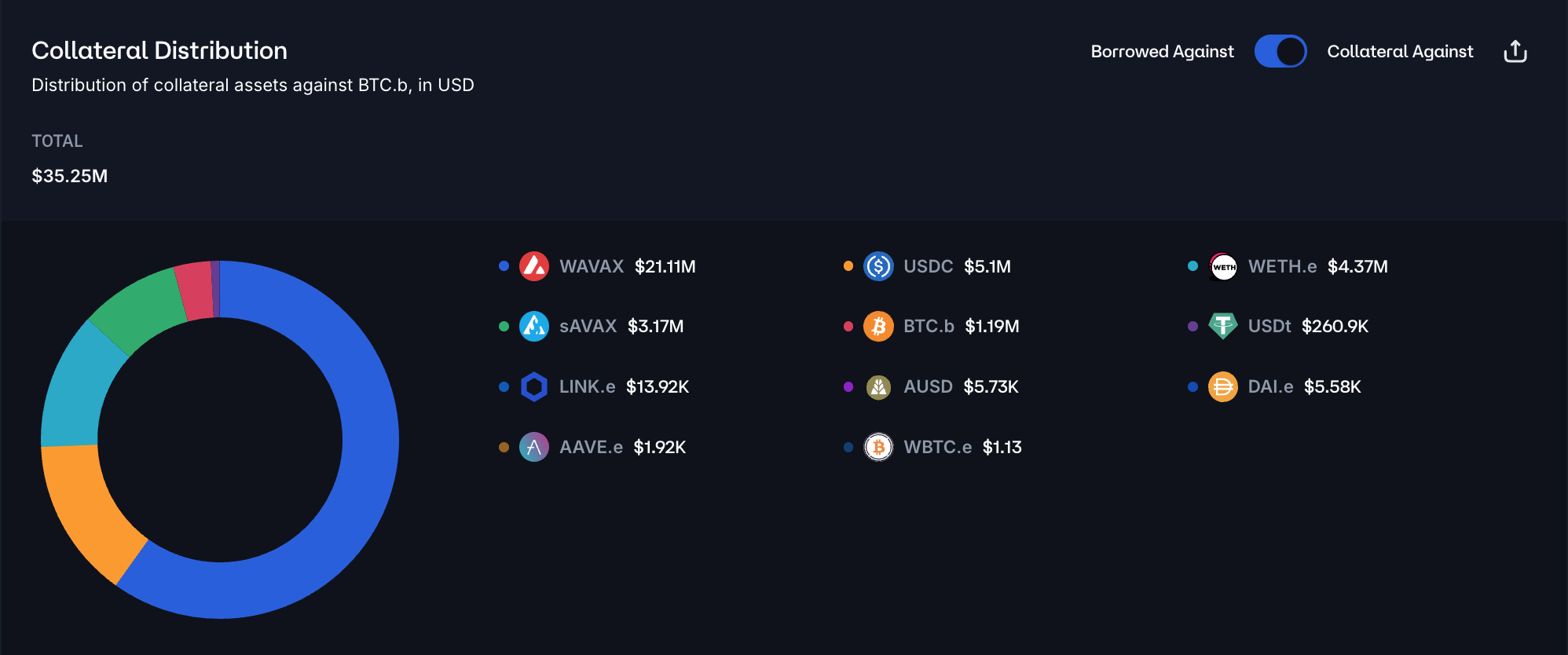Image resolution: width=1568 pixels, height=655 pixels.
Task: Click the orange USDC legend dot
Action: [x=848, y=266]
